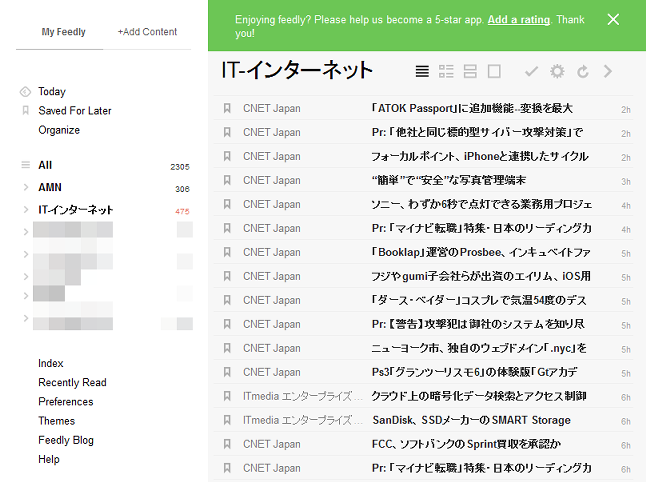
Task: Refresh the IT-インターネット feed
Action: (582, 72)
